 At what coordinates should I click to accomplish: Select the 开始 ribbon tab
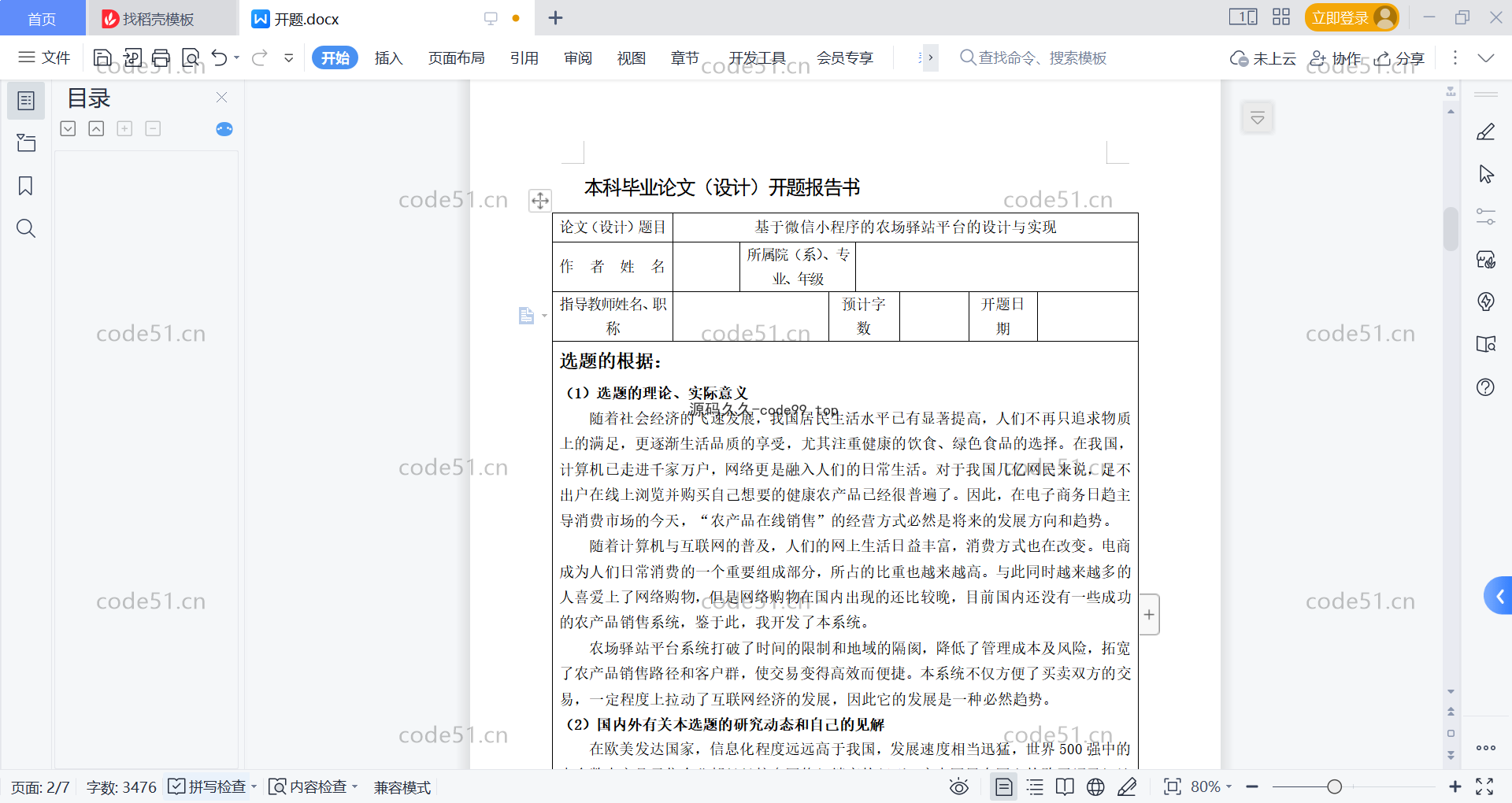(335, 57)
